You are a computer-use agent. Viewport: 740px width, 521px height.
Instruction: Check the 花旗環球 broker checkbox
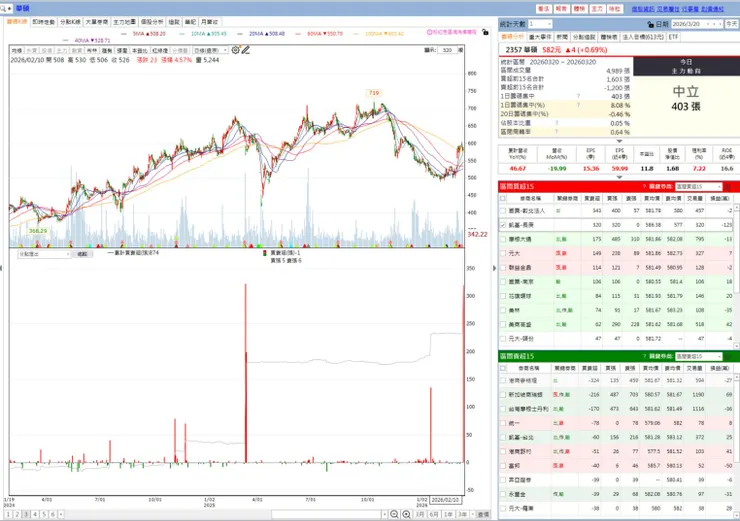tap(503, 296)
